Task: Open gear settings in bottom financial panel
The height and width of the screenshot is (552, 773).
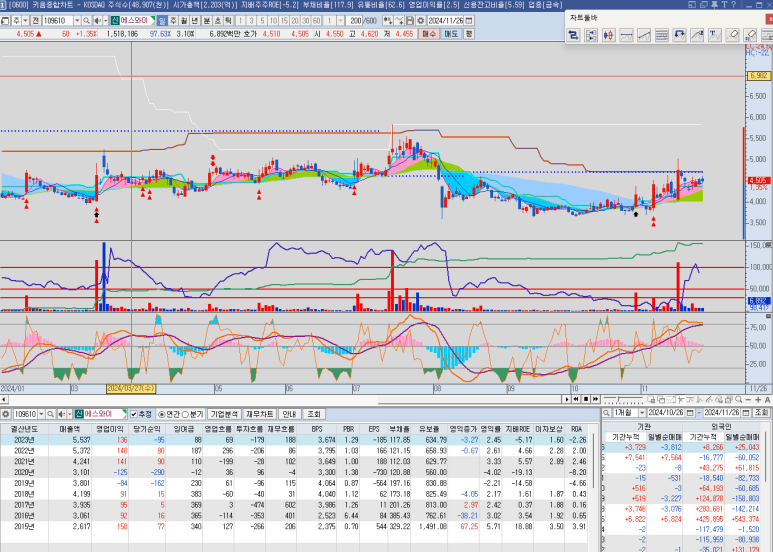Action: 5,414
